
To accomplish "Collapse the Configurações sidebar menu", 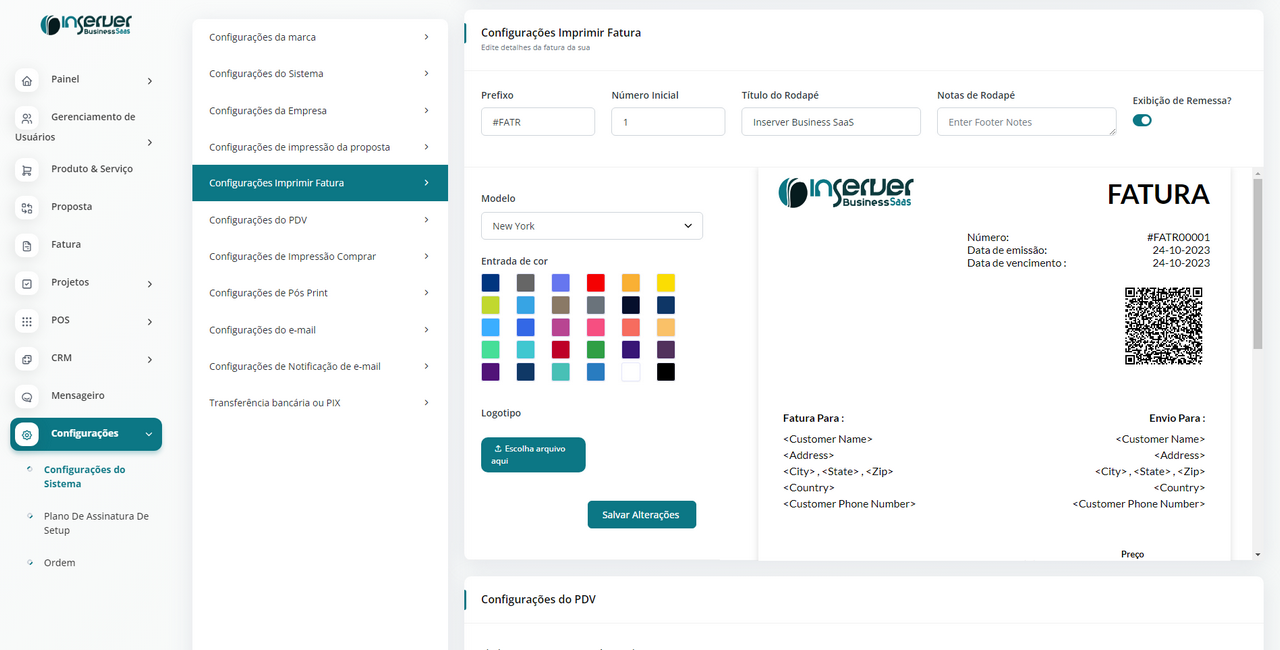I will (149, 434).
